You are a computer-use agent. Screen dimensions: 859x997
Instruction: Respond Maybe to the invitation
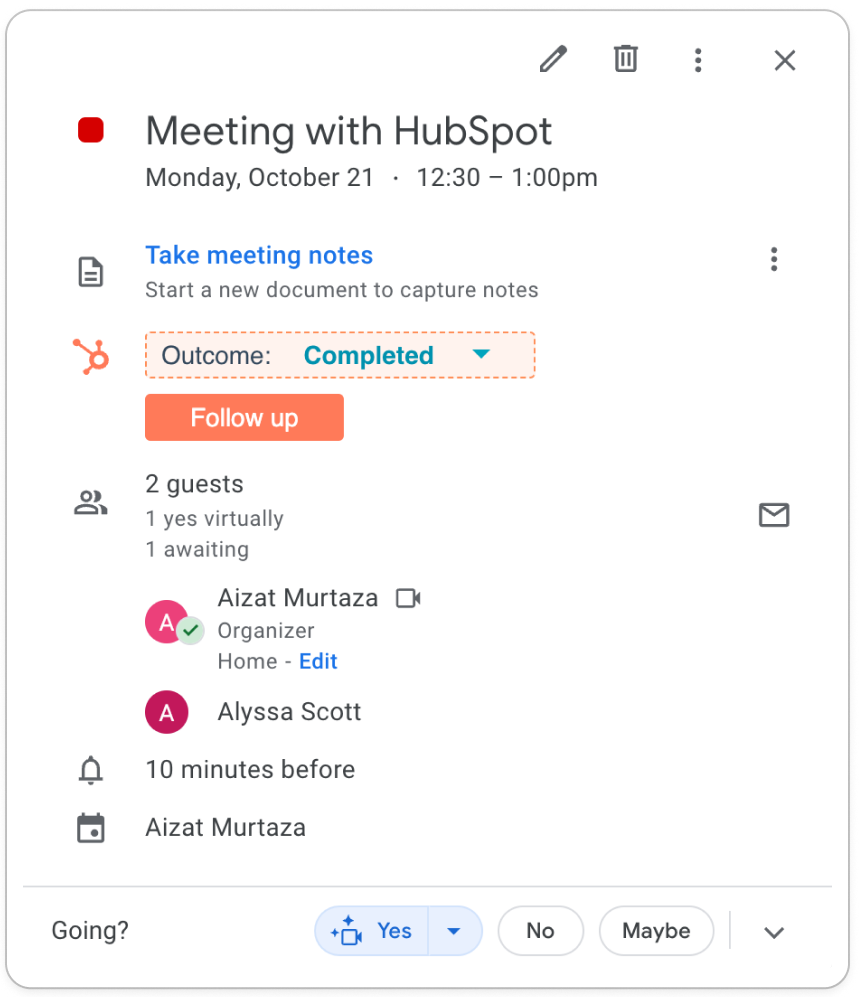click(656, 931)
